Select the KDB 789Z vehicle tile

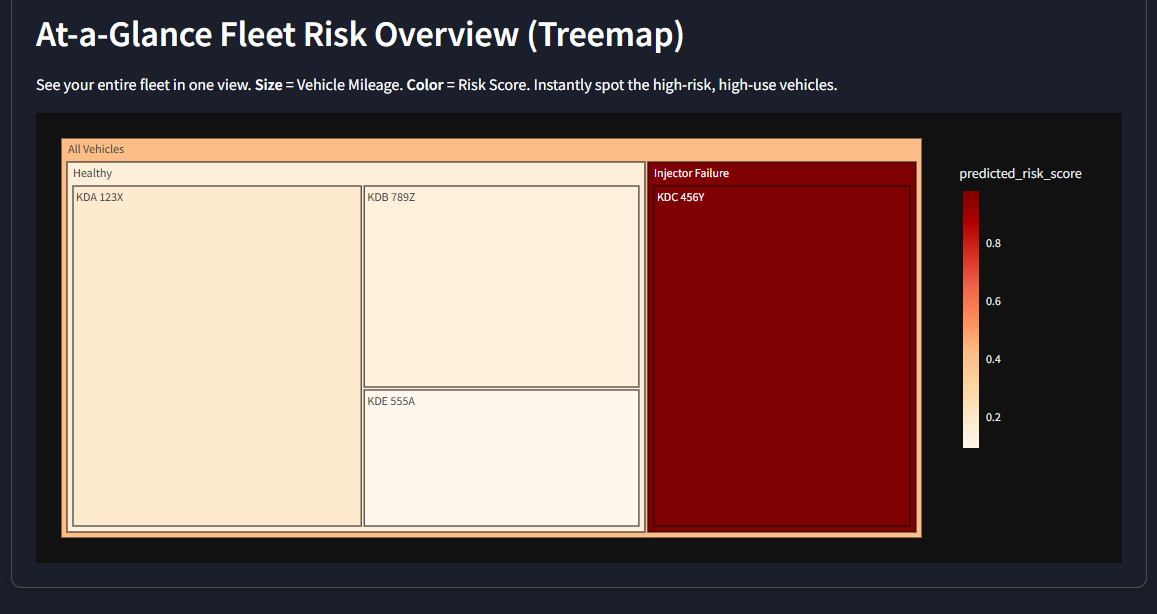(x=502, y=286)
